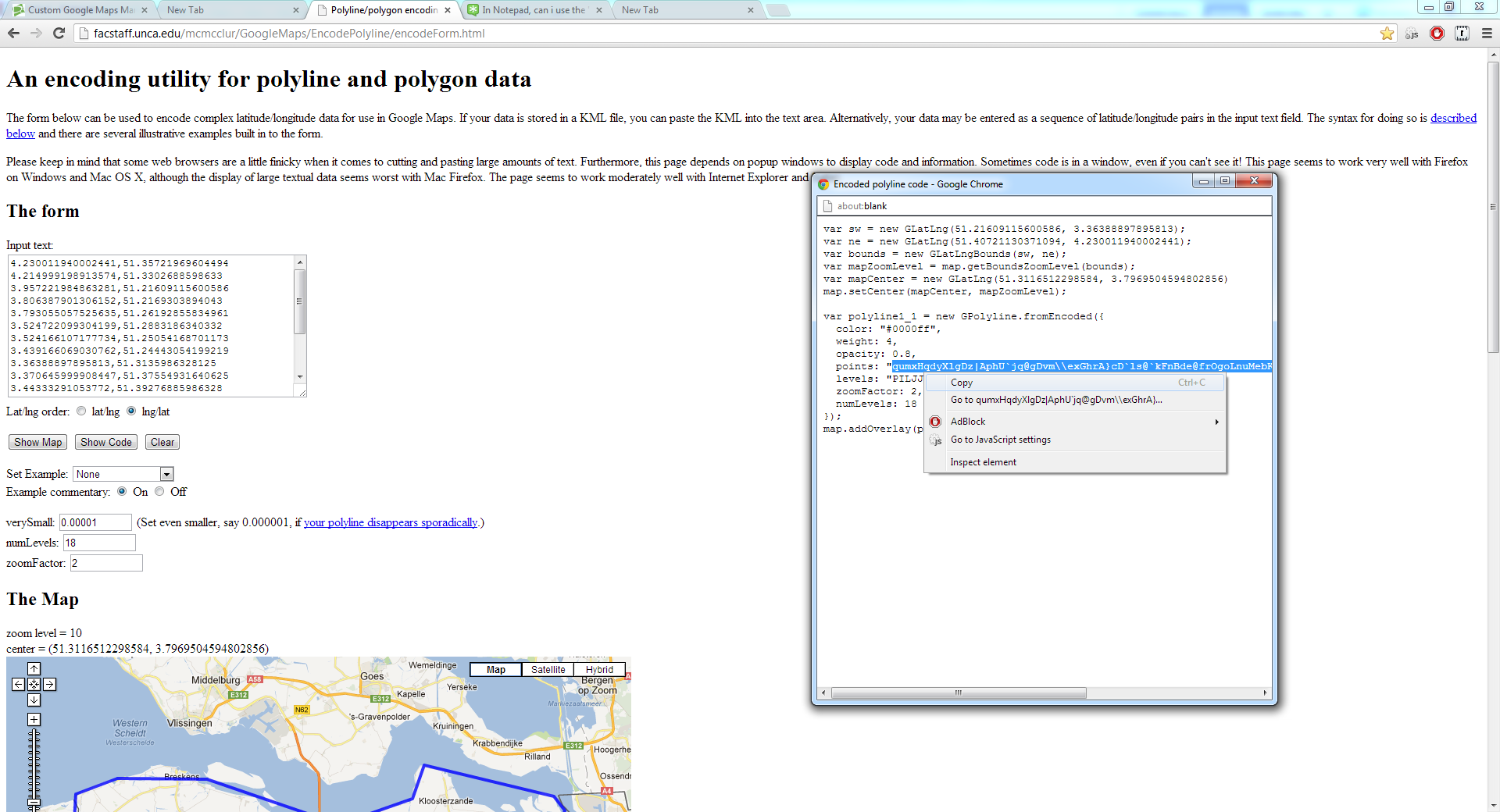Turn example commentary On
This screenshot has height=812, width=1500.
122,491
